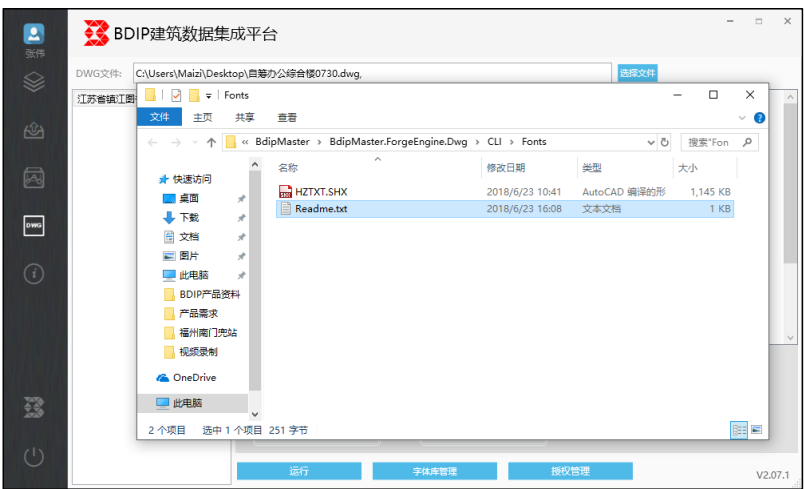Click the 选择文件 button
Image resolution: width=804 pixels, height=489 pixels.
tap(637, 73)
